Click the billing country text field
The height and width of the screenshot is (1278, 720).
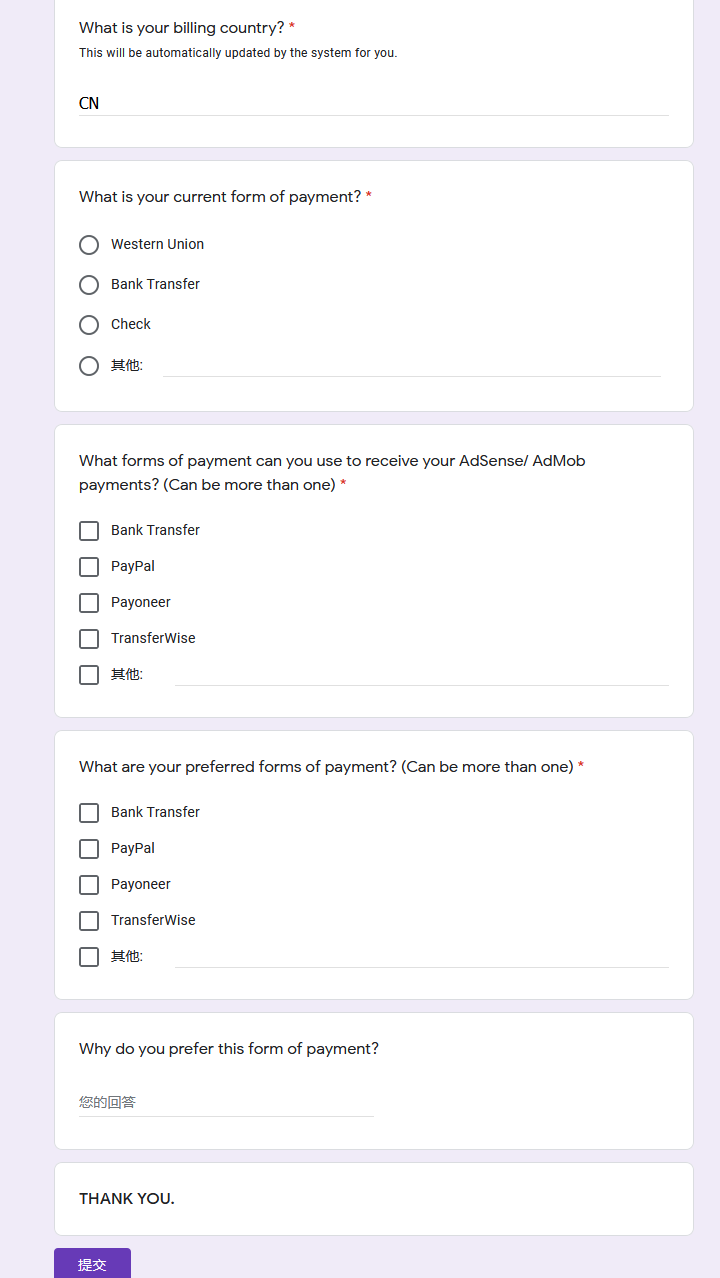tap(373, 103)
